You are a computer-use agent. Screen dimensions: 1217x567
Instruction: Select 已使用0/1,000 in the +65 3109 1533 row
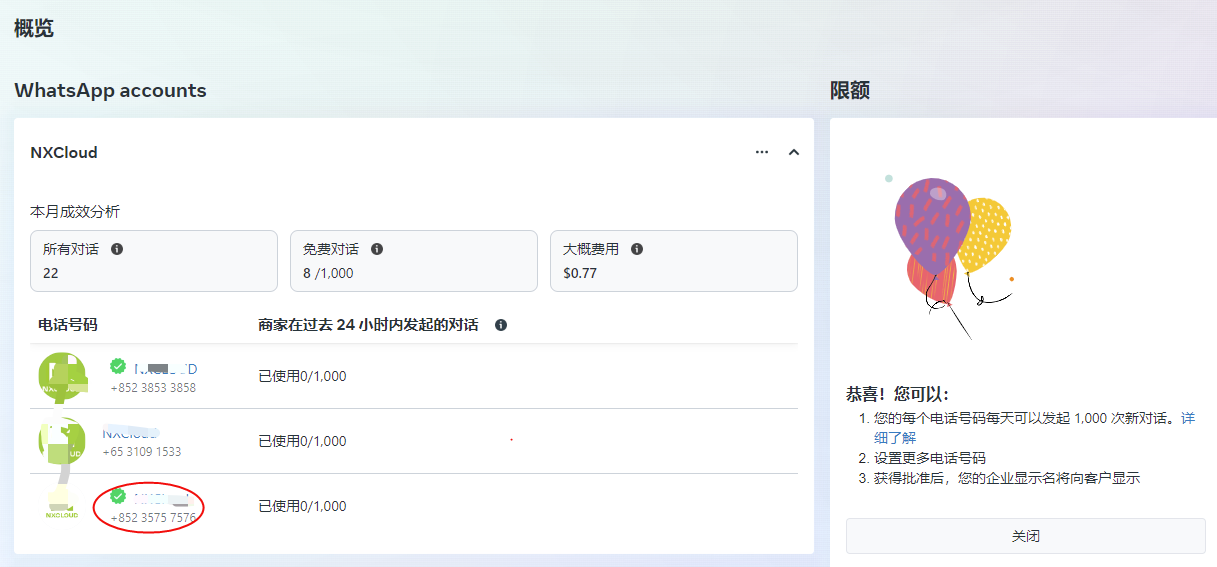click(302, 441)
